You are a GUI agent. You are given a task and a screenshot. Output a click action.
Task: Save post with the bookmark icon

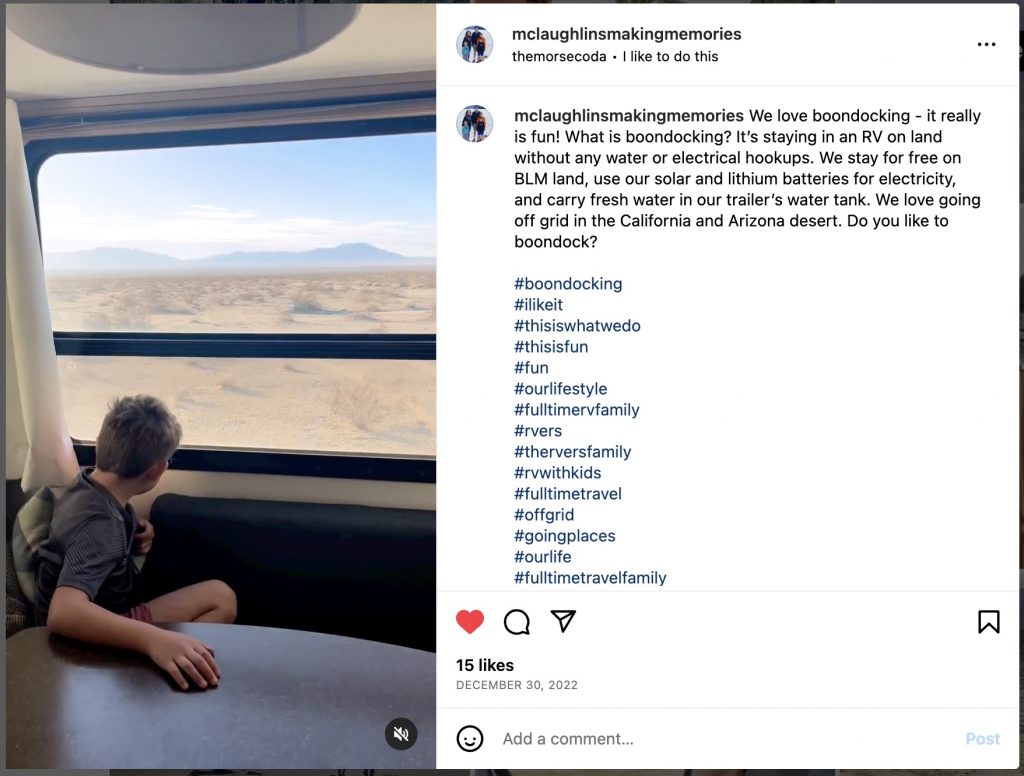click(988, 622)
